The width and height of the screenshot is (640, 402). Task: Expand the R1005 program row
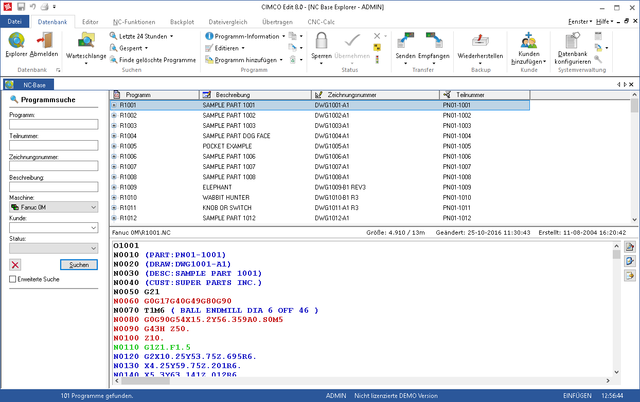114,146
